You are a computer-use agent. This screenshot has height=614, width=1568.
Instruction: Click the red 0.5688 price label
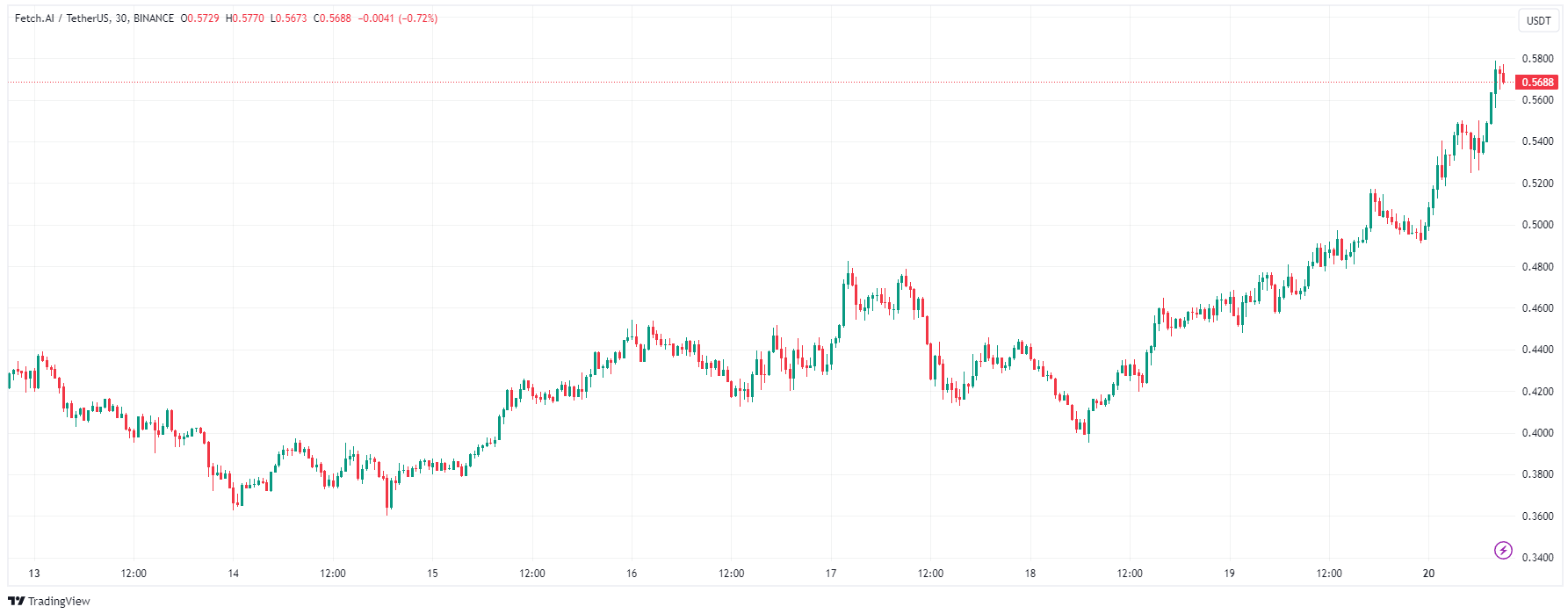(x=1537, y=83)
